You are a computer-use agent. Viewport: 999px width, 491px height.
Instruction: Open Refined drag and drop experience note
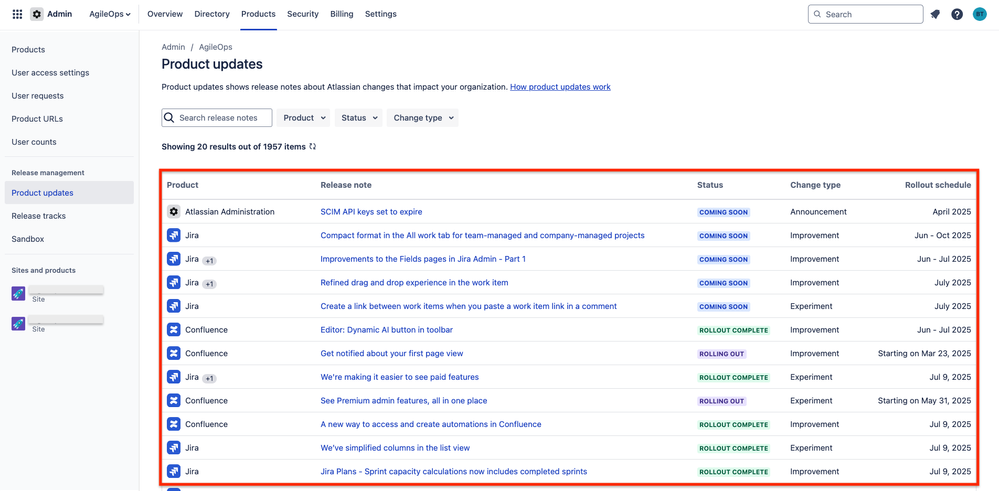click(414, 283)
